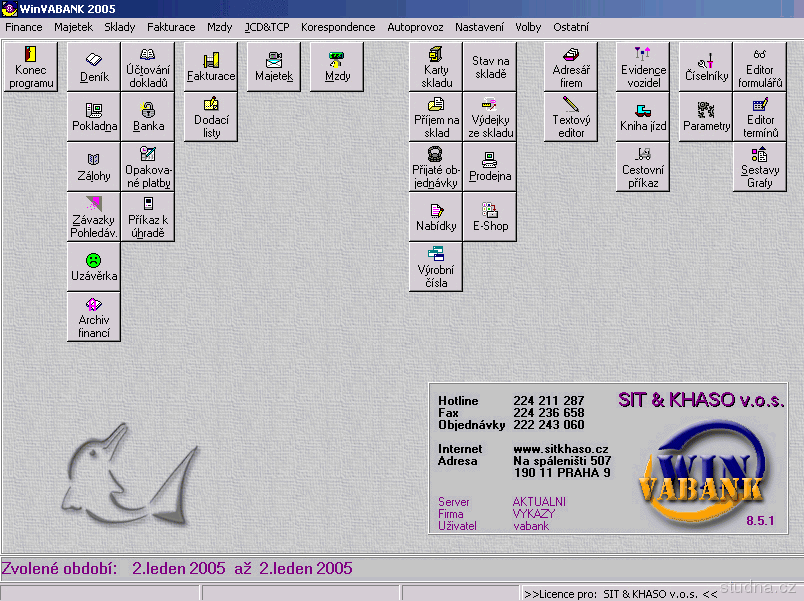Launch Editor termínů
Viewport: 804px width, 601px height.
click(x=759, y=117)
